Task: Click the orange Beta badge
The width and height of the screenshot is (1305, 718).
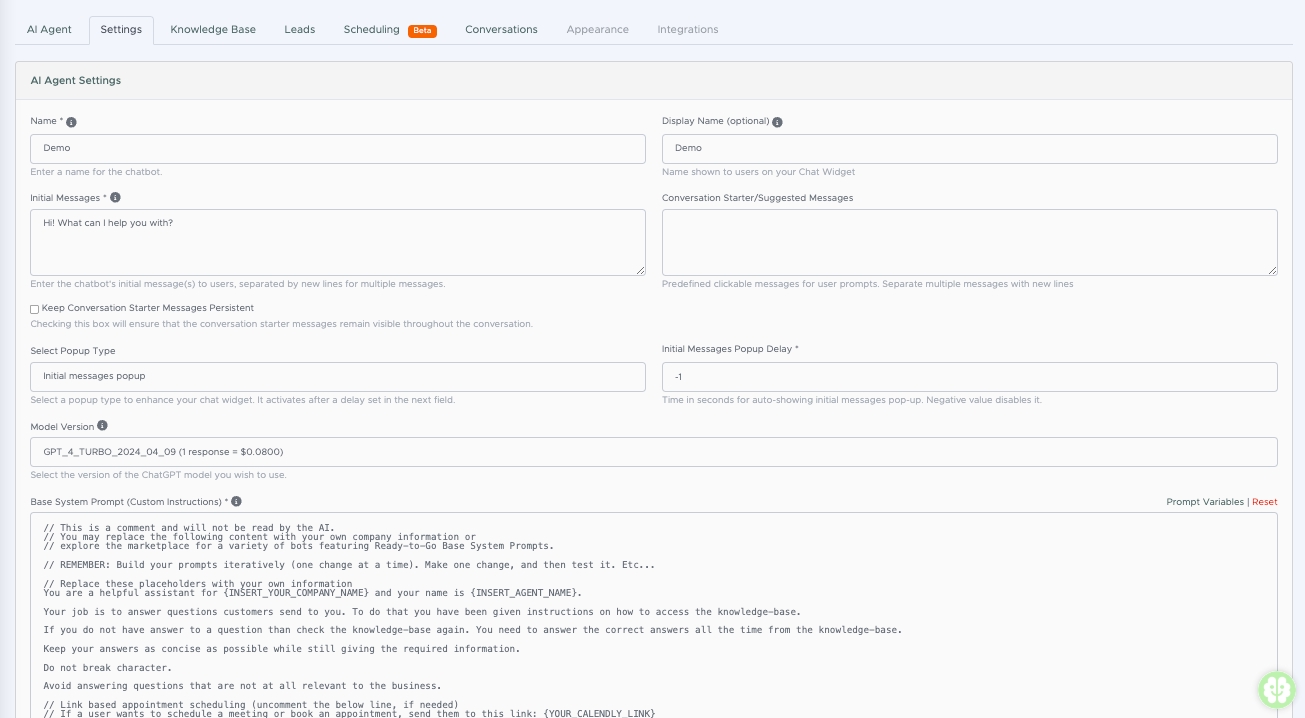Action: coord(422,30)
